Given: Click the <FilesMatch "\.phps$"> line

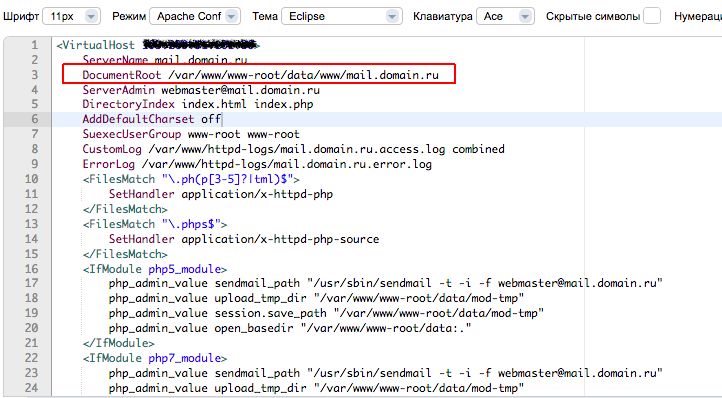Looking at the screenshot, I should pyautogui.click(x=155, y=224).
